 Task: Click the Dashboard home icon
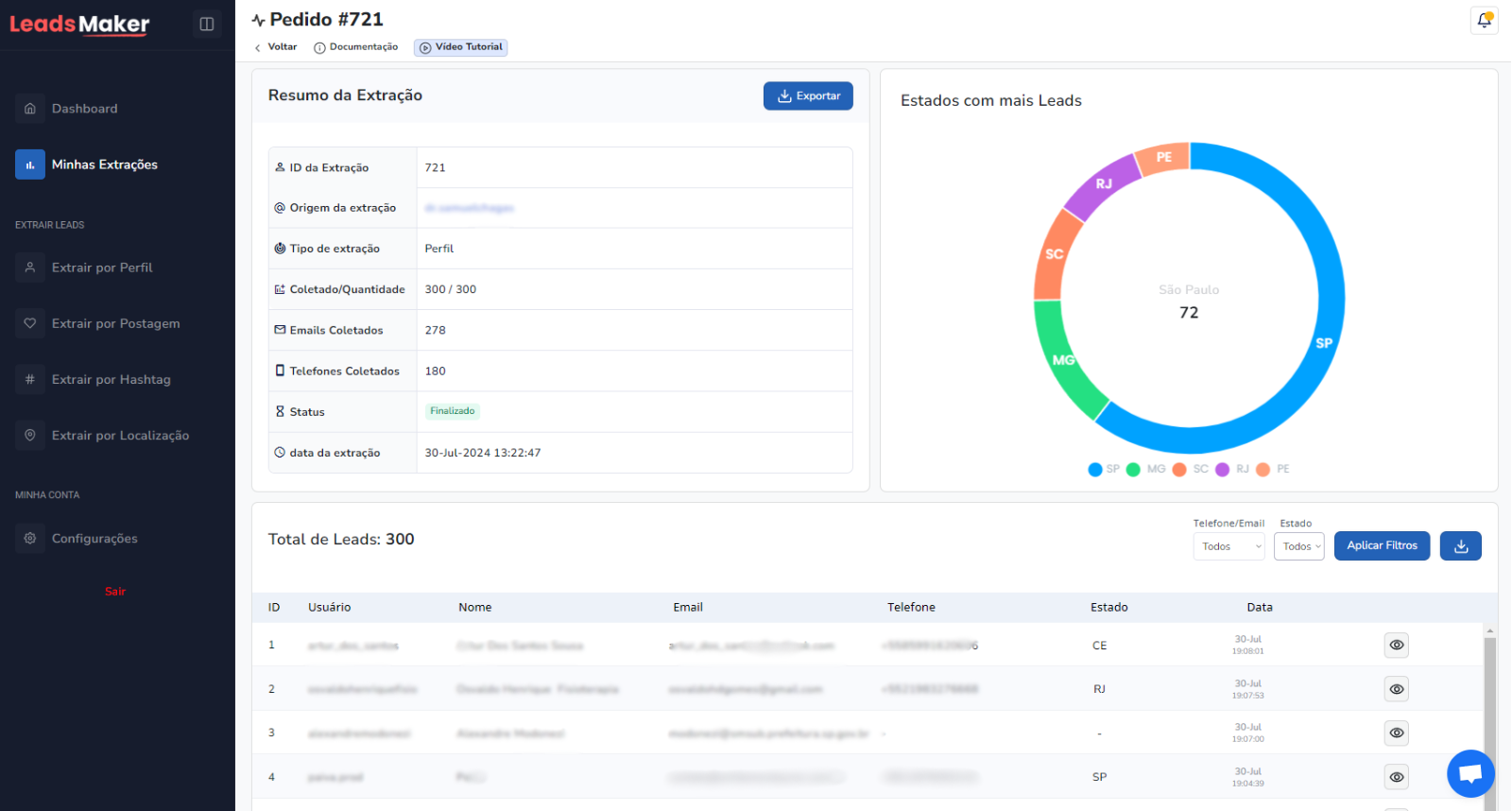(30, 109)
